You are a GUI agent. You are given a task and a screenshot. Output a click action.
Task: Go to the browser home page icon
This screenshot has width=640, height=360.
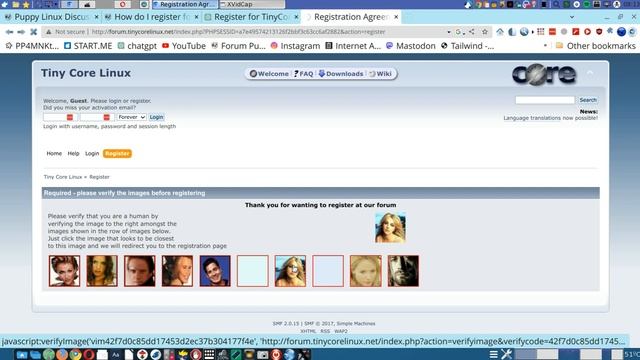click(x=500, y=32)
